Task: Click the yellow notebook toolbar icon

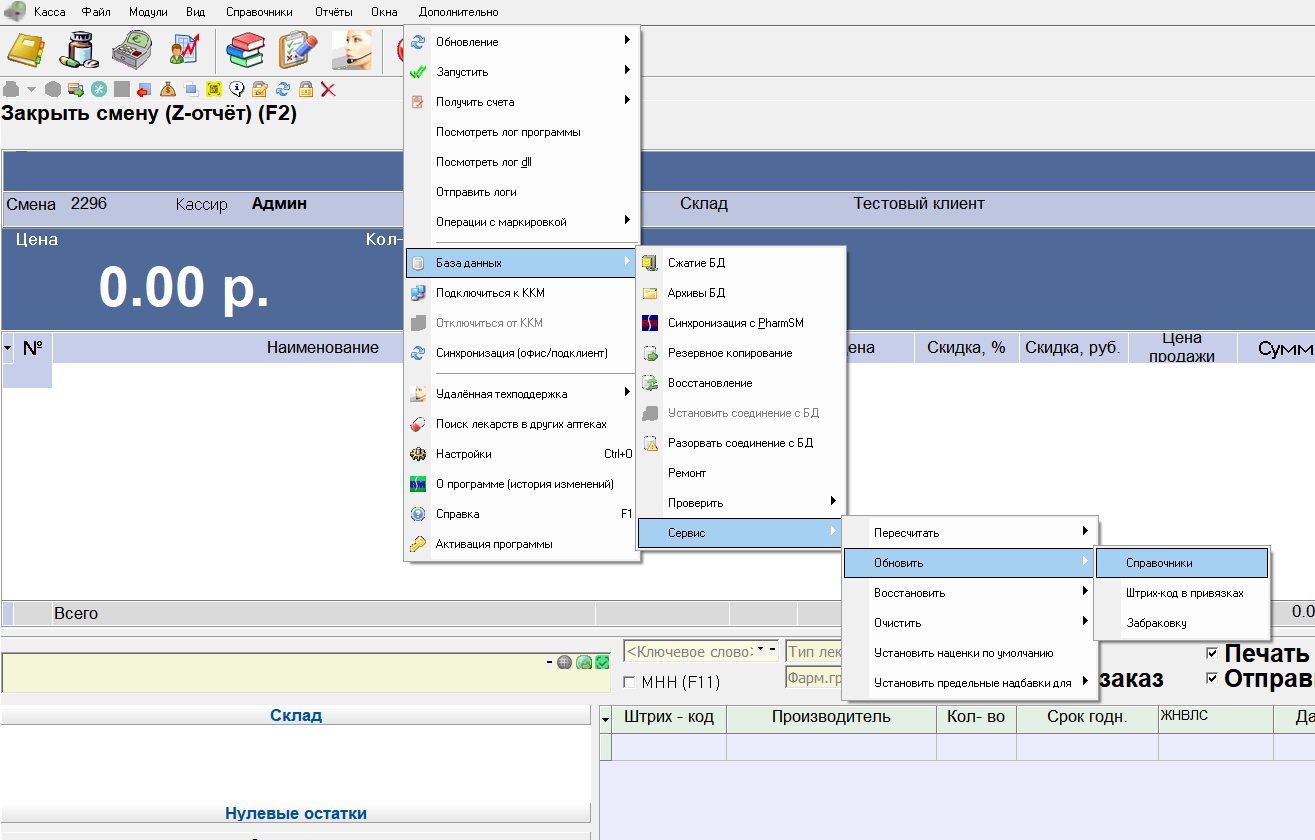Action: pyautogui.click(x=26, y=50)
